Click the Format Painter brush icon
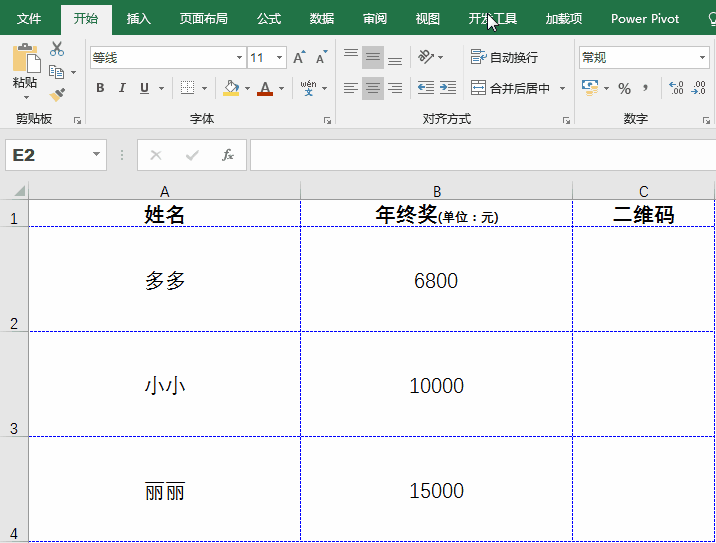716x543 pixels. [57, 95]
